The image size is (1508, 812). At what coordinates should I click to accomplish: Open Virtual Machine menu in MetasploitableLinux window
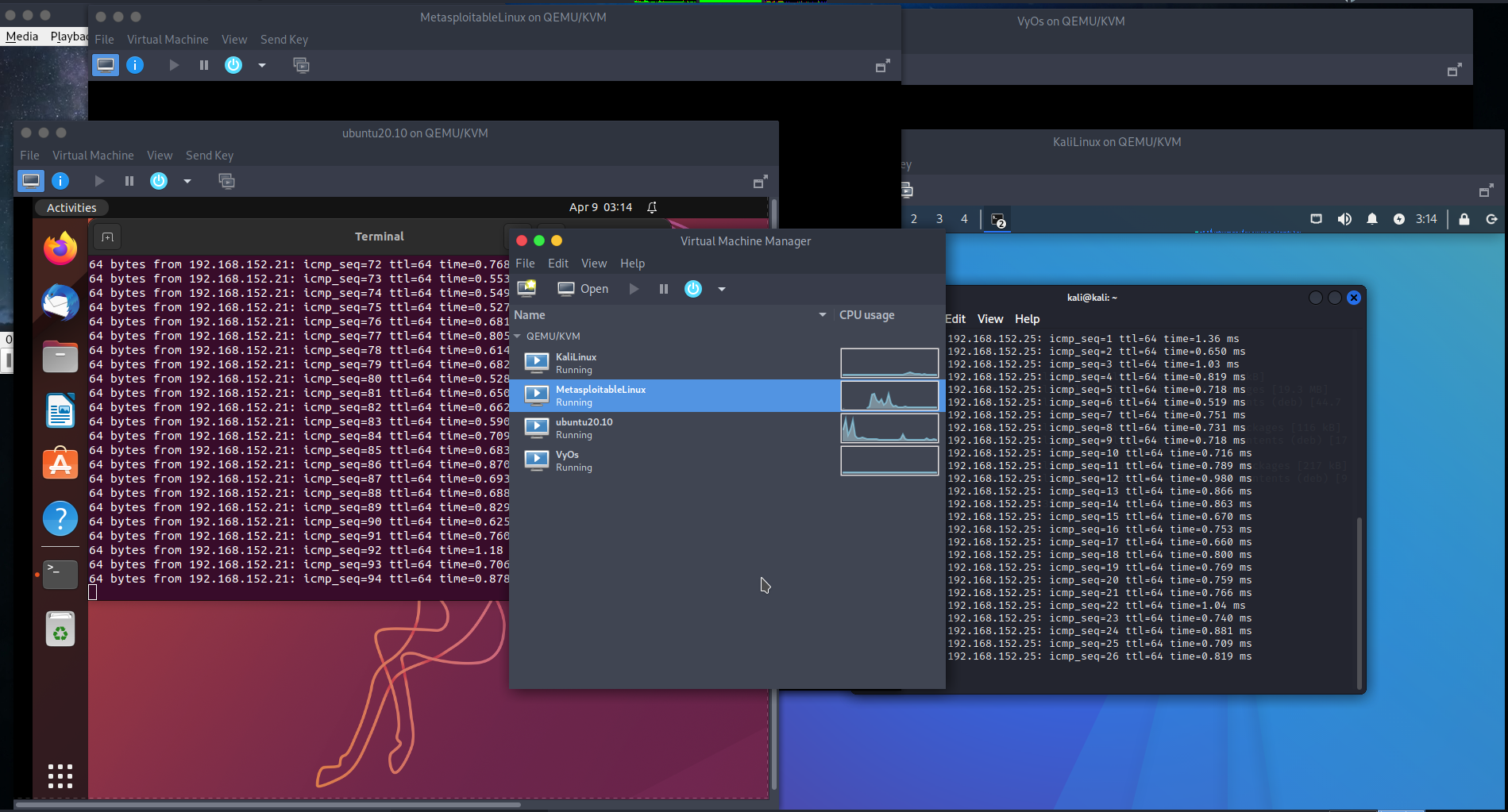click(x=168, y=40)
